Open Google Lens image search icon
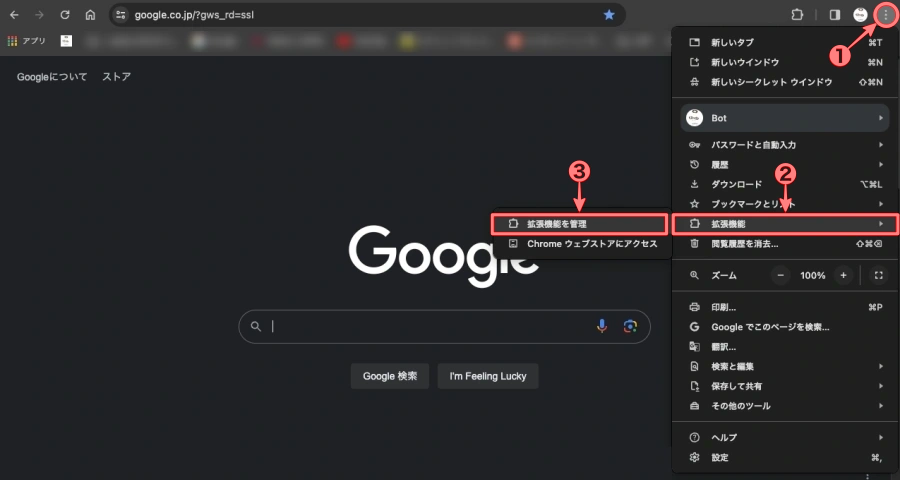The image size is (900, 480). pos(630,326)
